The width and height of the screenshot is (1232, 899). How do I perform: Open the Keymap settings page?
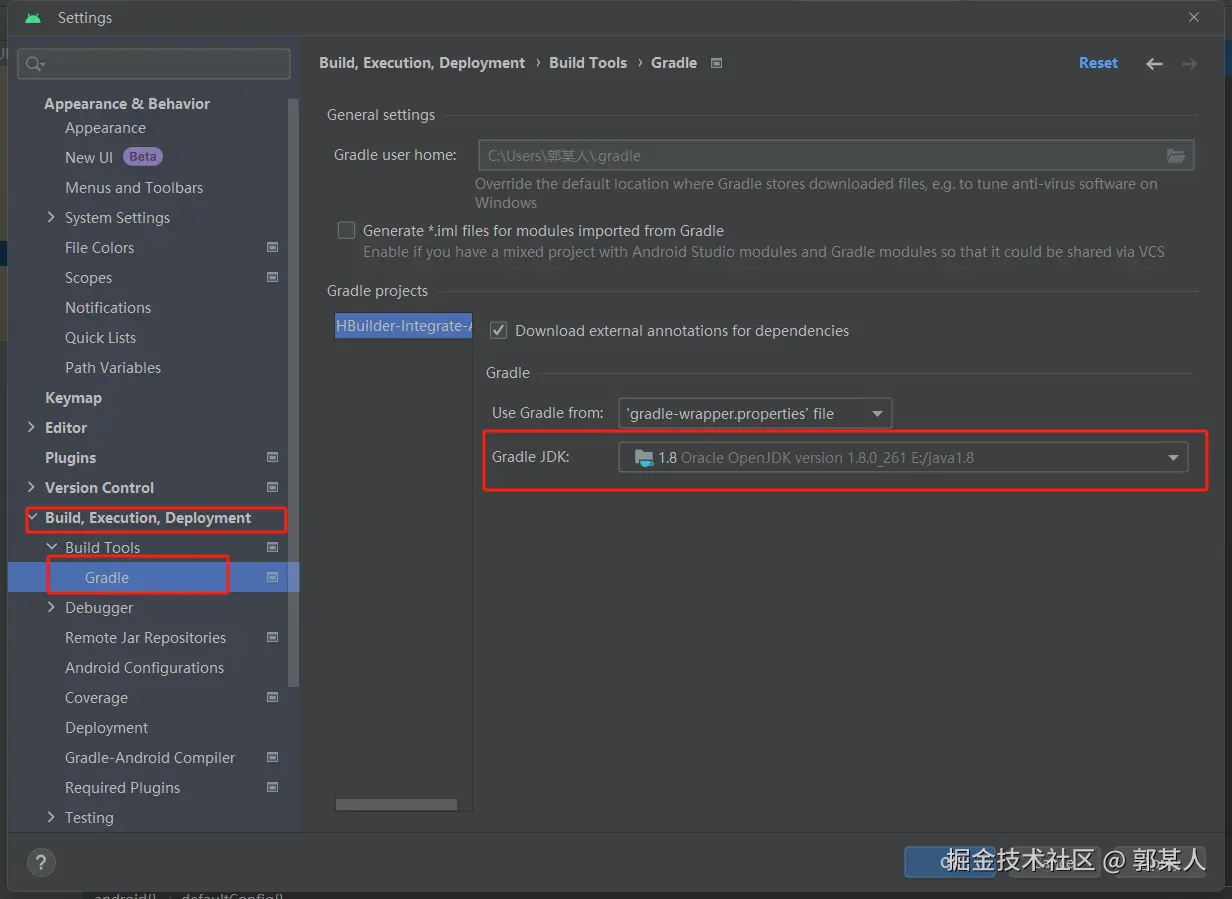click(x=73, y=398)
